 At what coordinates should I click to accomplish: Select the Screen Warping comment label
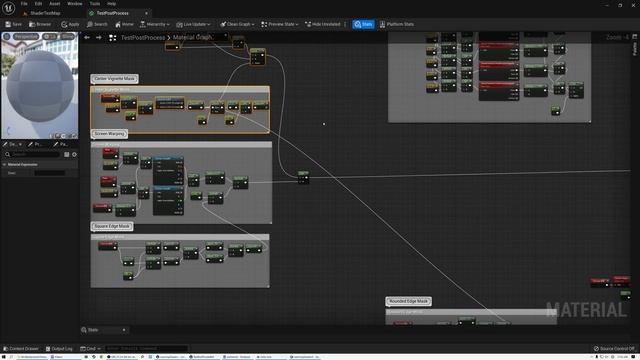tap(109, 134)
